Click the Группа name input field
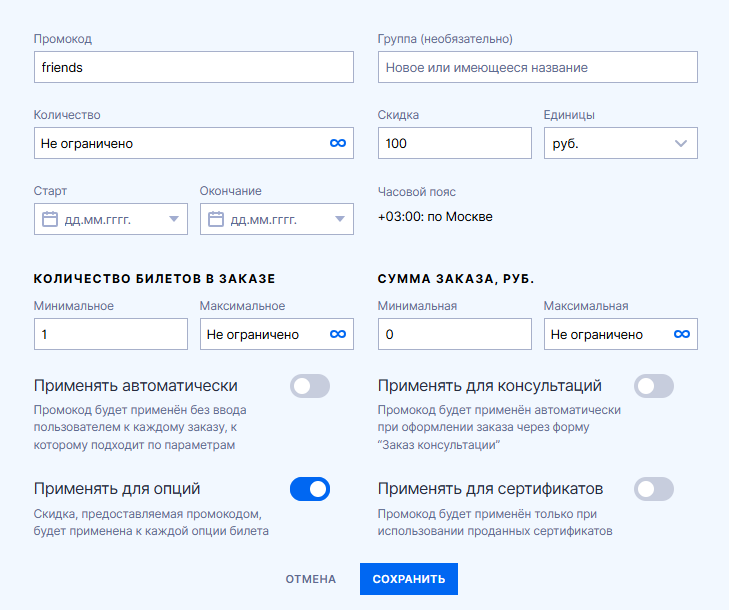The height and width of the screenshot is (610, 729). click(x=537, y=67)
